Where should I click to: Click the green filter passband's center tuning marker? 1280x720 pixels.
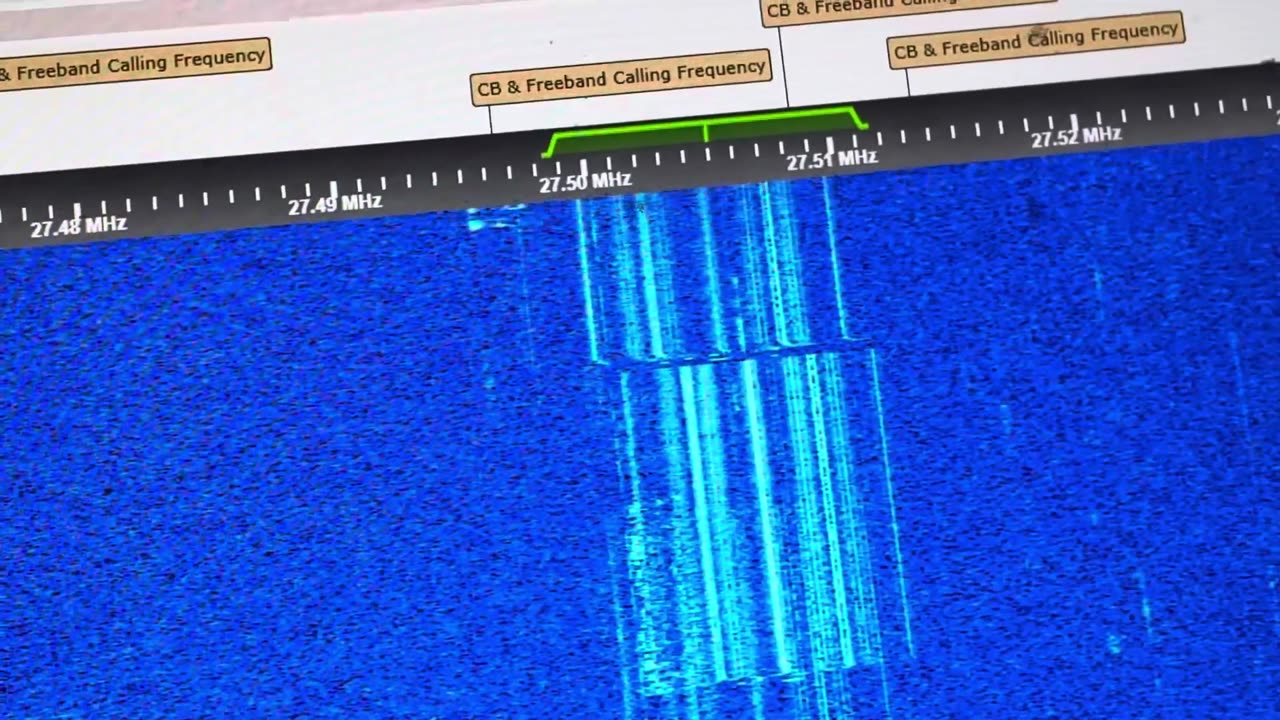point(706,130)
